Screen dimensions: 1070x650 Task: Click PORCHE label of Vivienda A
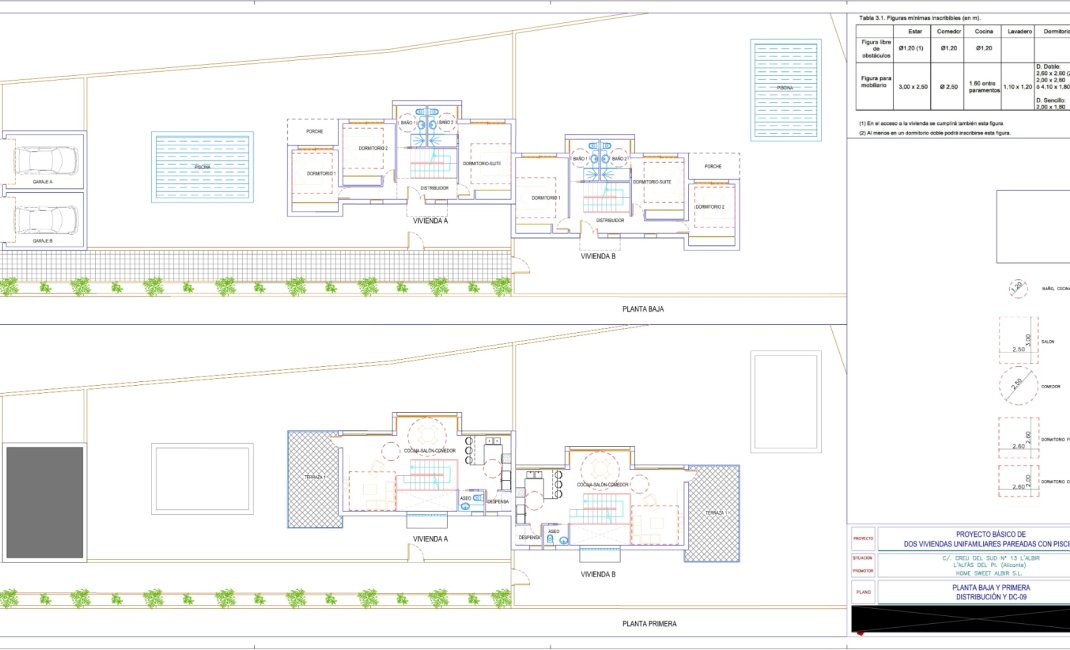coord(315,131)
